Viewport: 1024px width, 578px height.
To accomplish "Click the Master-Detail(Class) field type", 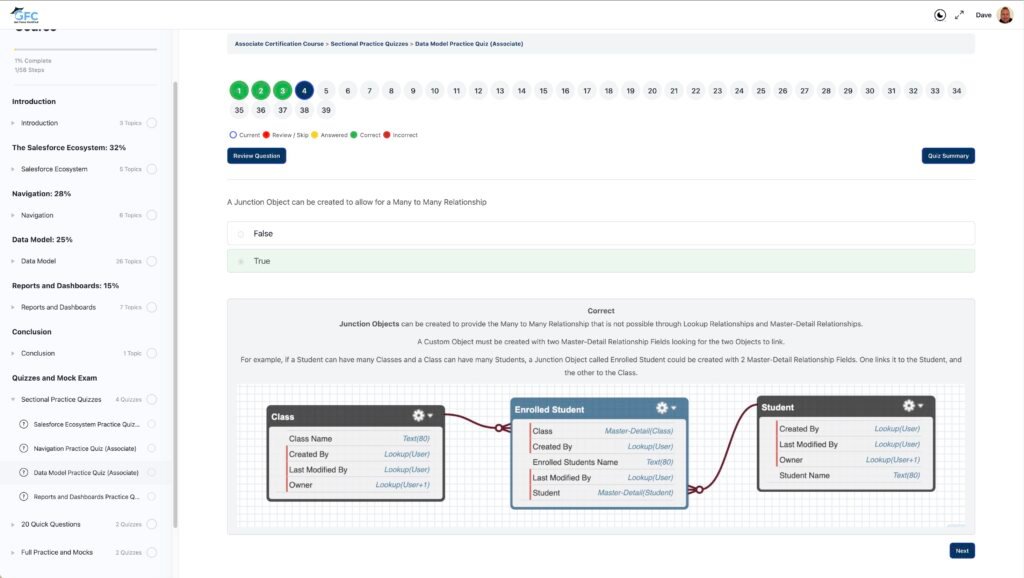I will (639, 431).
